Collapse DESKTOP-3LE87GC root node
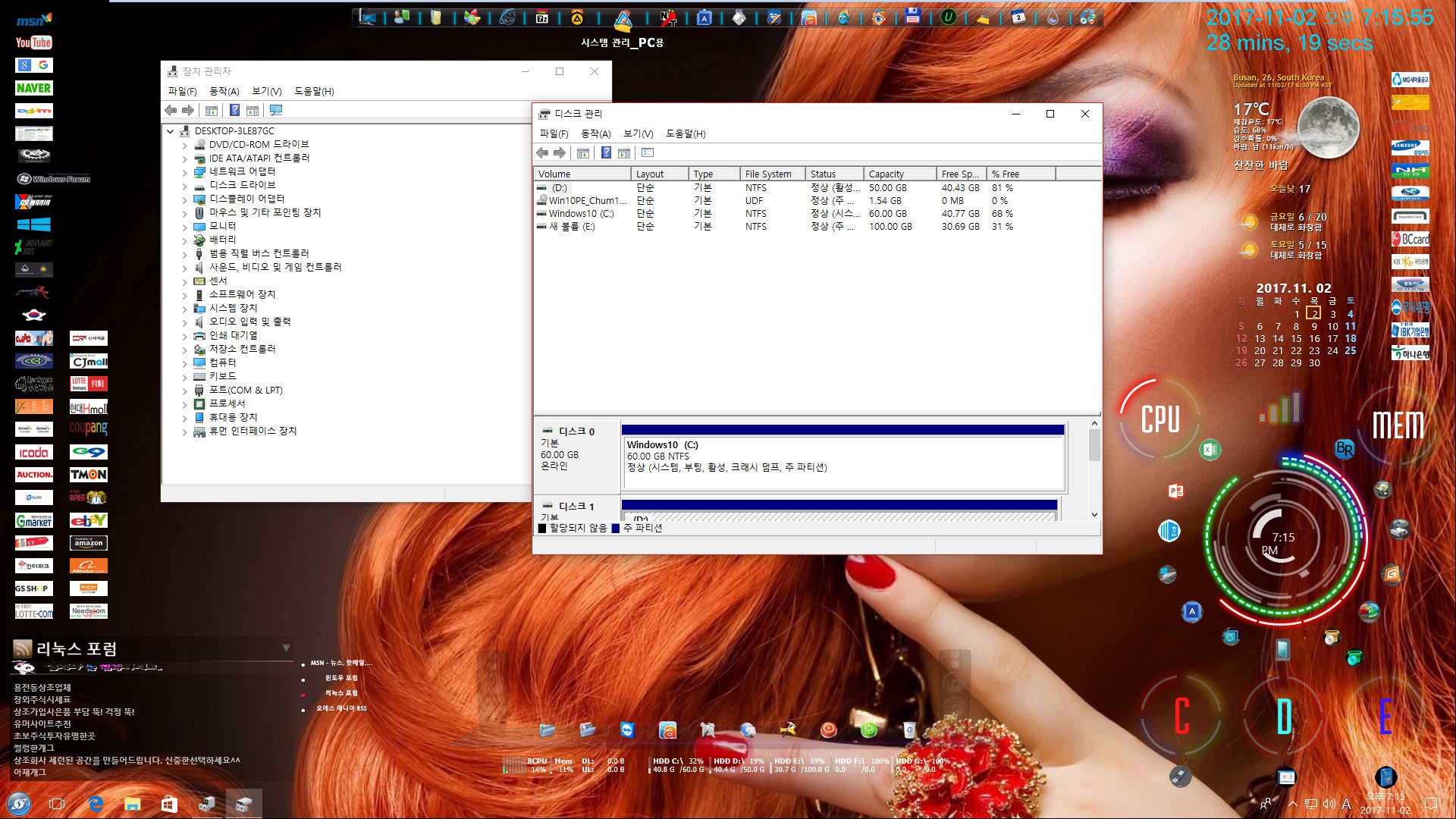Viewport: 1456px width, 819px height. [x=171, y=131]
